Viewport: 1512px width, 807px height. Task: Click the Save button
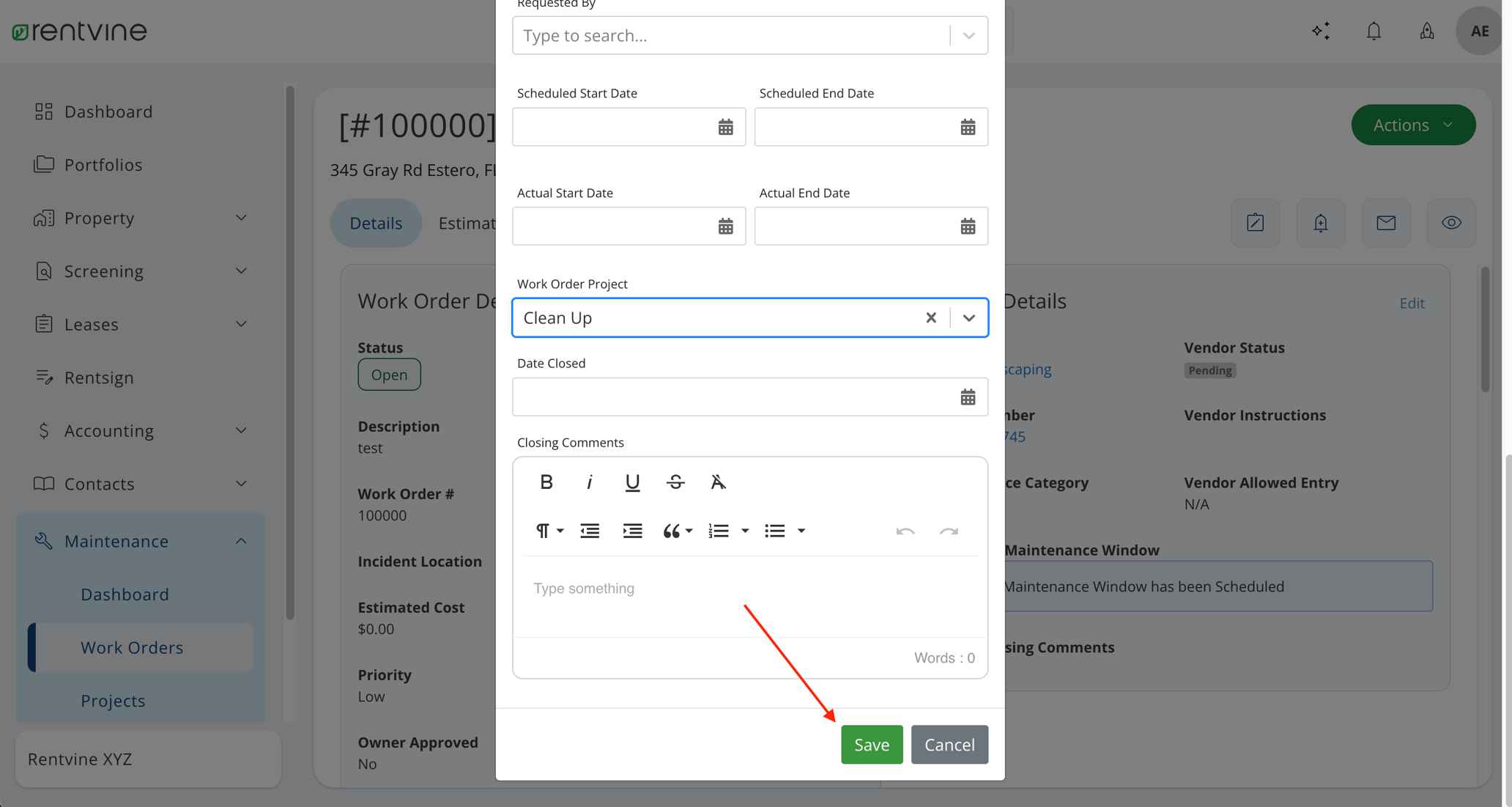click(x=871, y=744)
